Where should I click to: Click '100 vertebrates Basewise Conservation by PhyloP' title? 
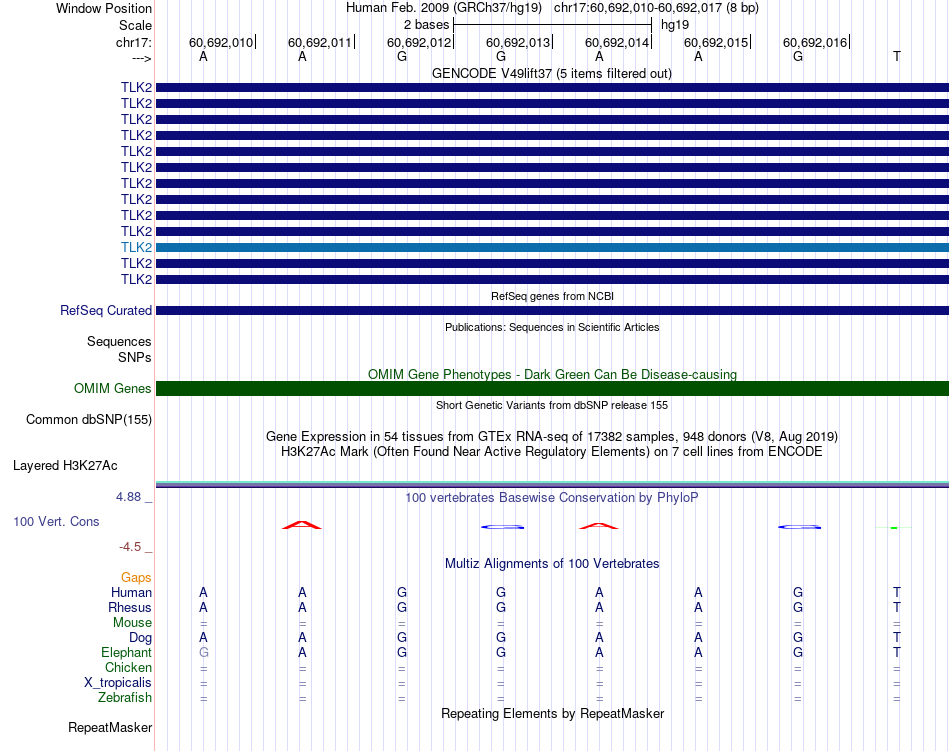pyautogui.click(x=552, y=497)
